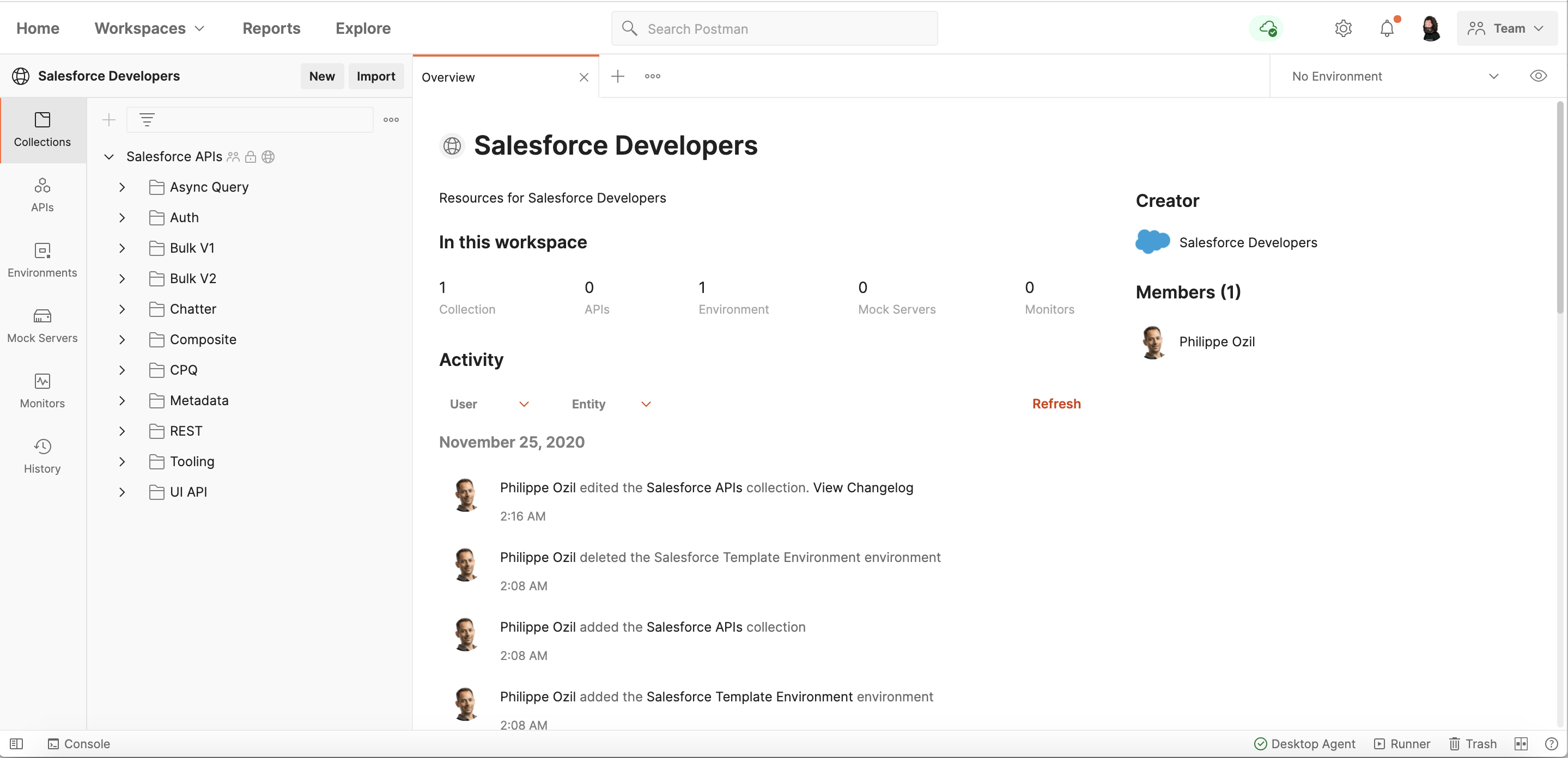Open the Monitors sidebar panel
The height and width of the screenshot is (758, 1568).
[x=42, y=390]
